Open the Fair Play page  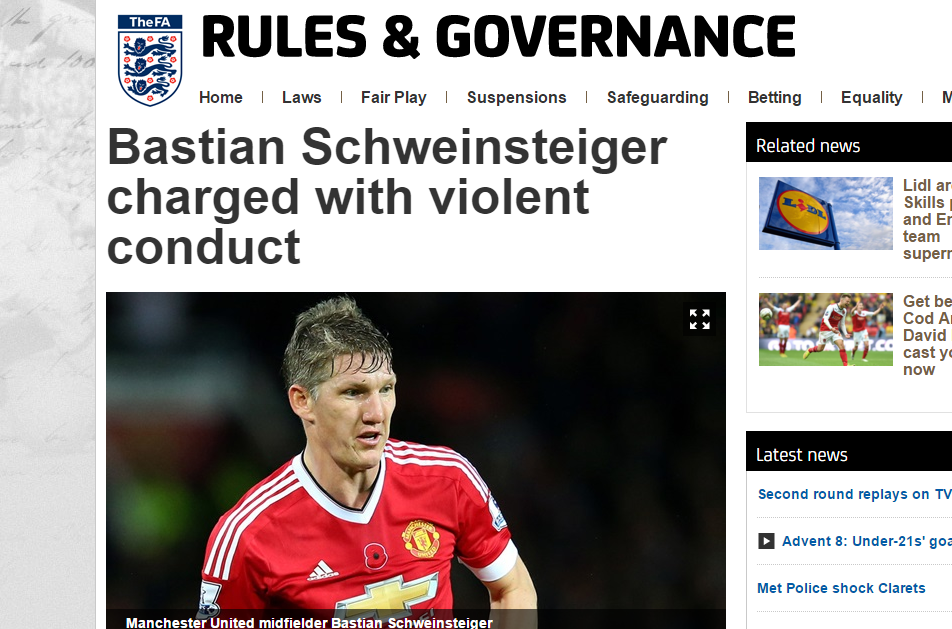tap(393, 97)
